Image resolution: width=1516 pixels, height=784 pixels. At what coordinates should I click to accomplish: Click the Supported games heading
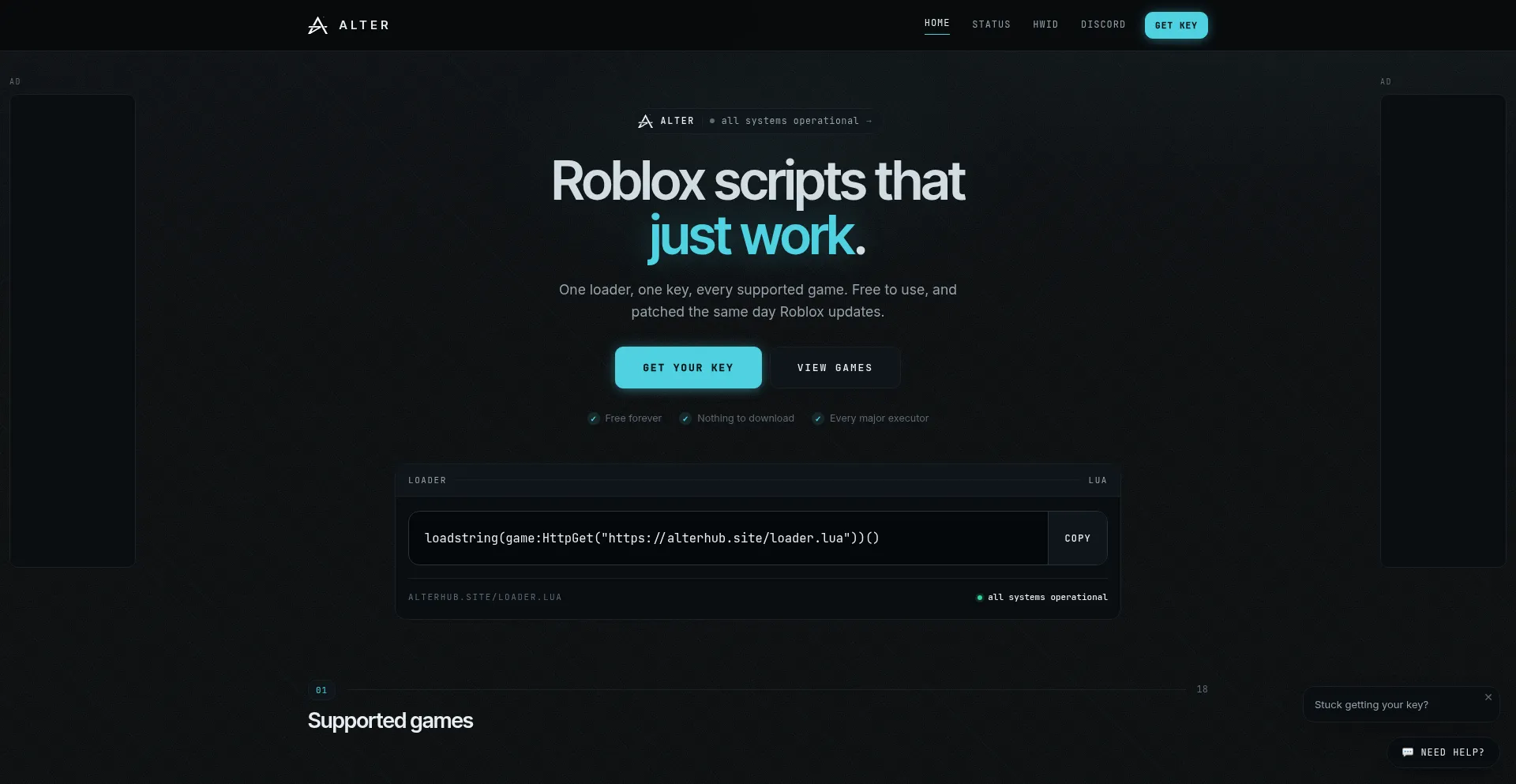pyautogui.click(x=390, y=721)
